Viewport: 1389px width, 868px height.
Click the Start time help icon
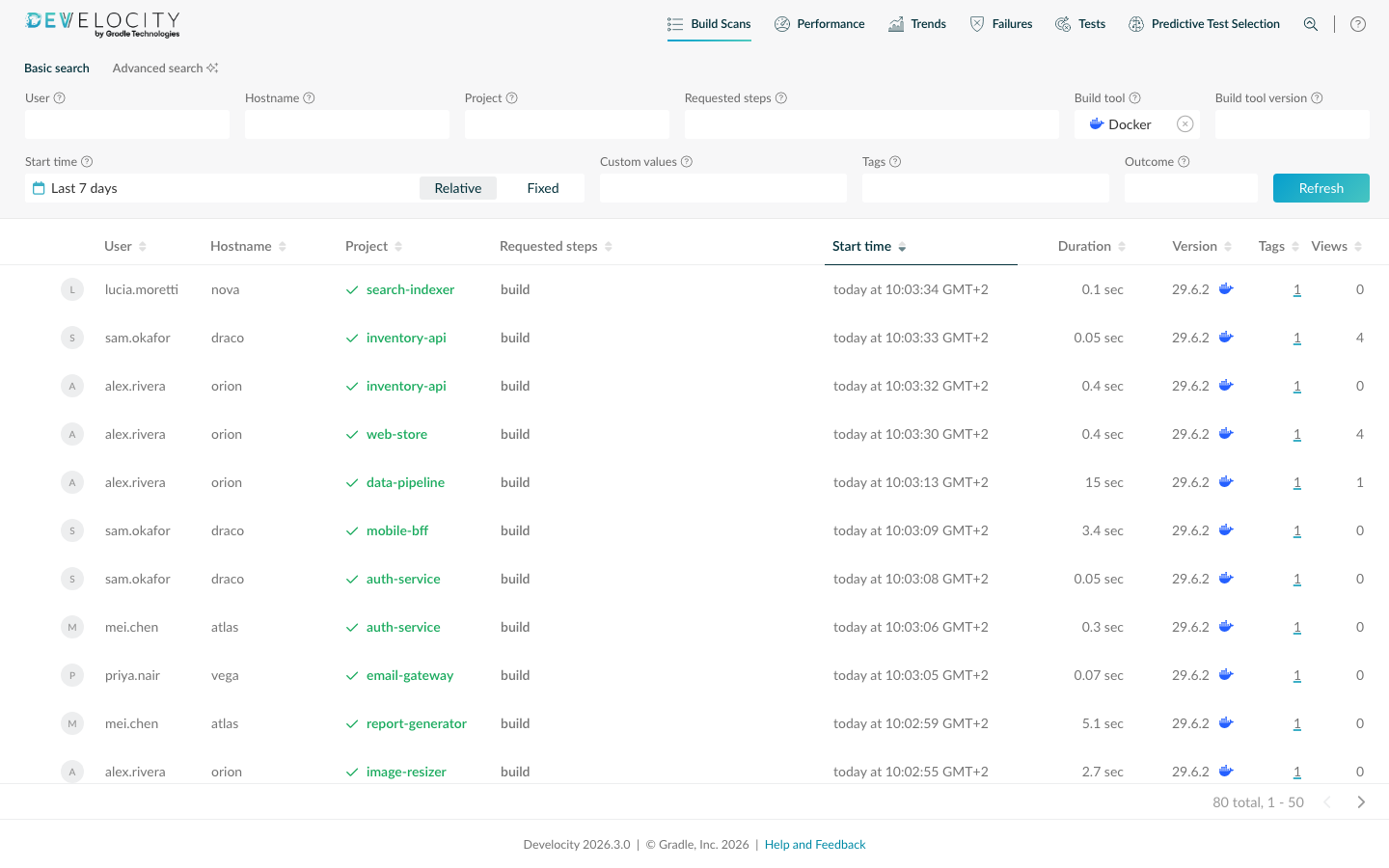87,162
